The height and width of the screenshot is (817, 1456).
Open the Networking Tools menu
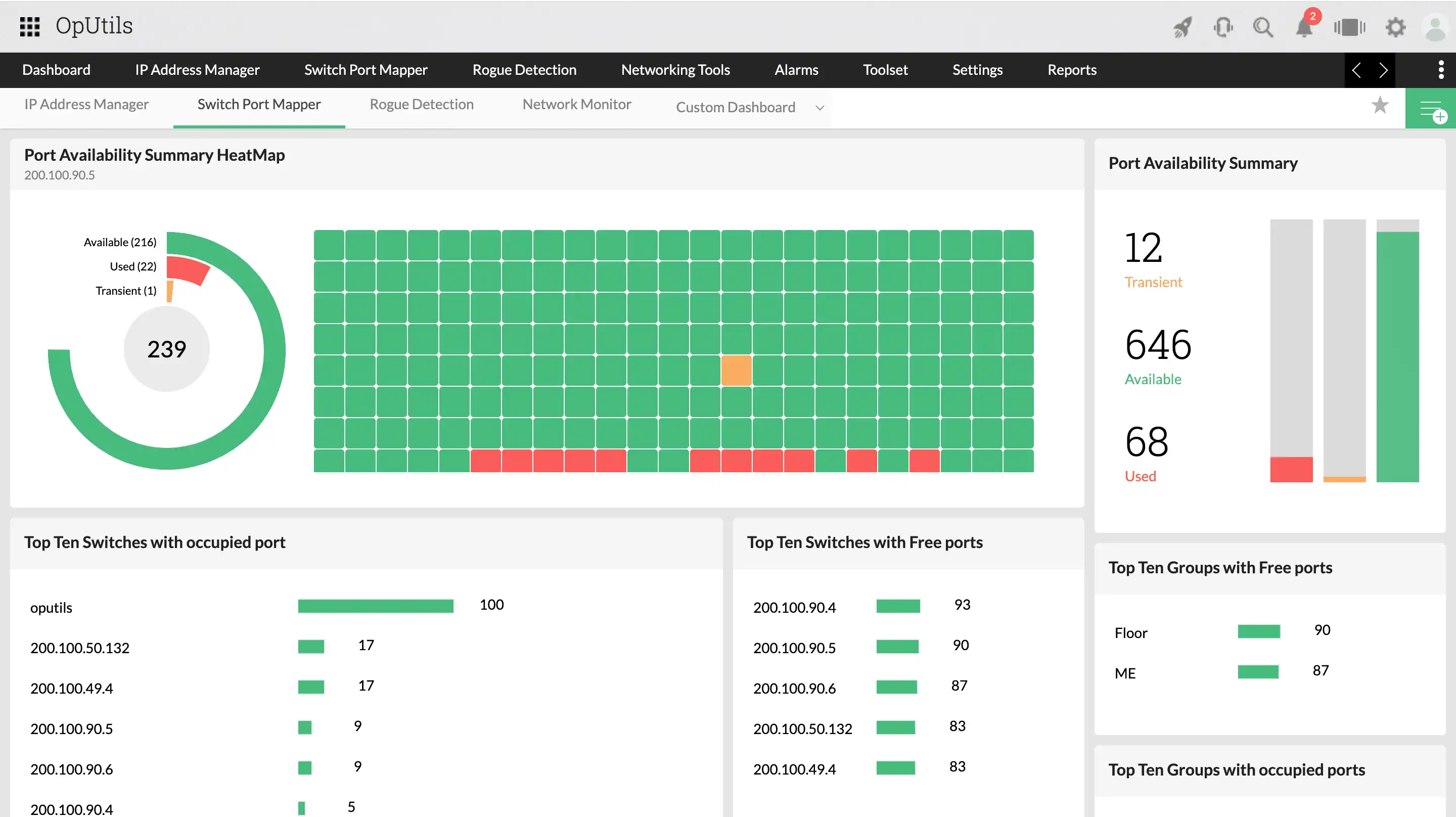[675, 70]
